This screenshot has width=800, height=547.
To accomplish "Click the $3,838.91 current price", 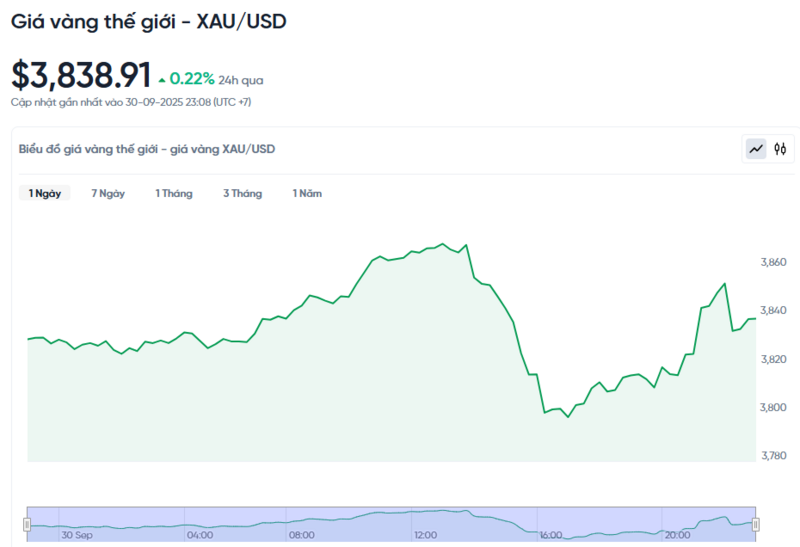I will coord(81,75).
